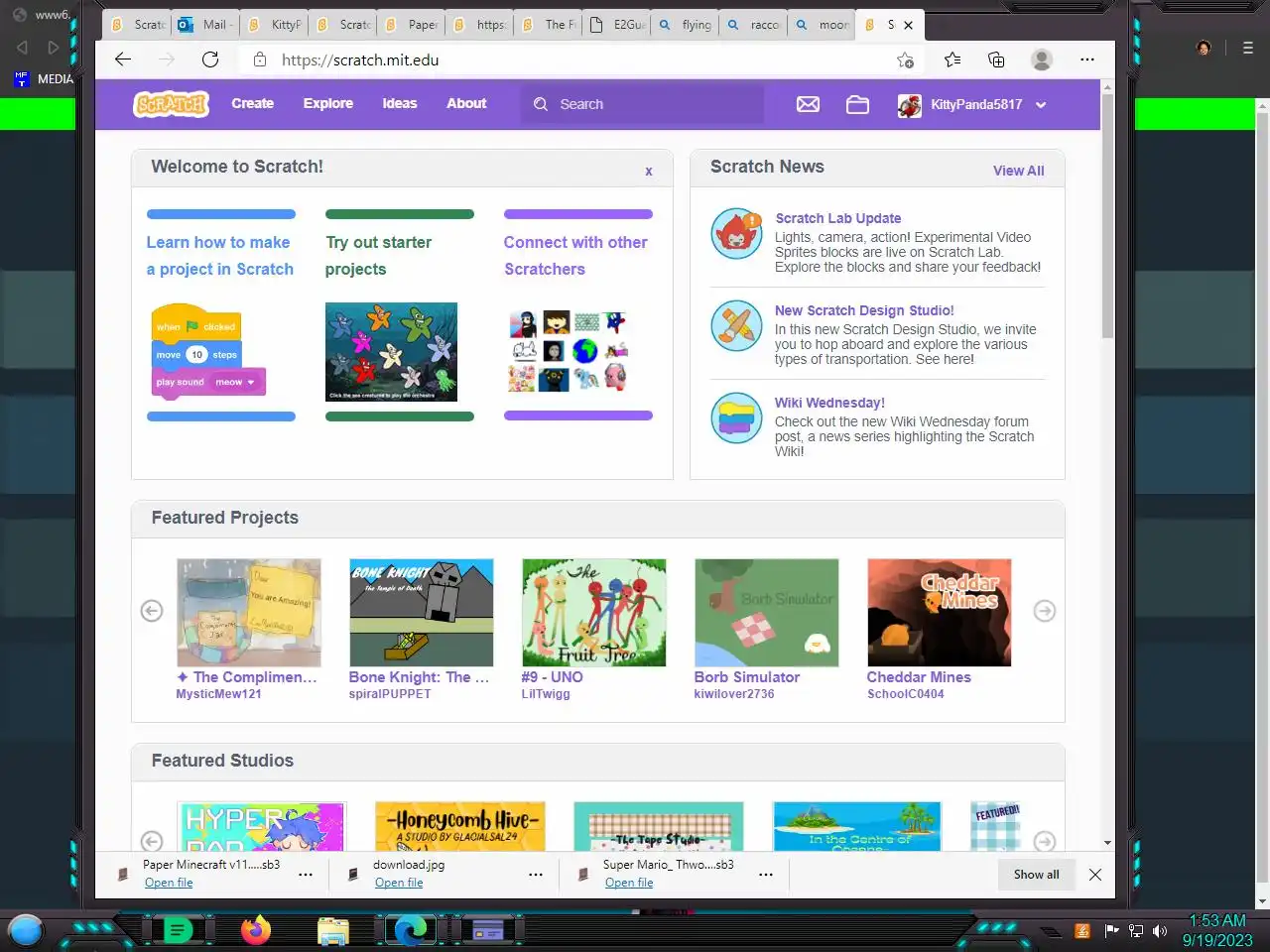Open options for Paper Minecraft download
The image size is (1270, 952).
point(306,874)
